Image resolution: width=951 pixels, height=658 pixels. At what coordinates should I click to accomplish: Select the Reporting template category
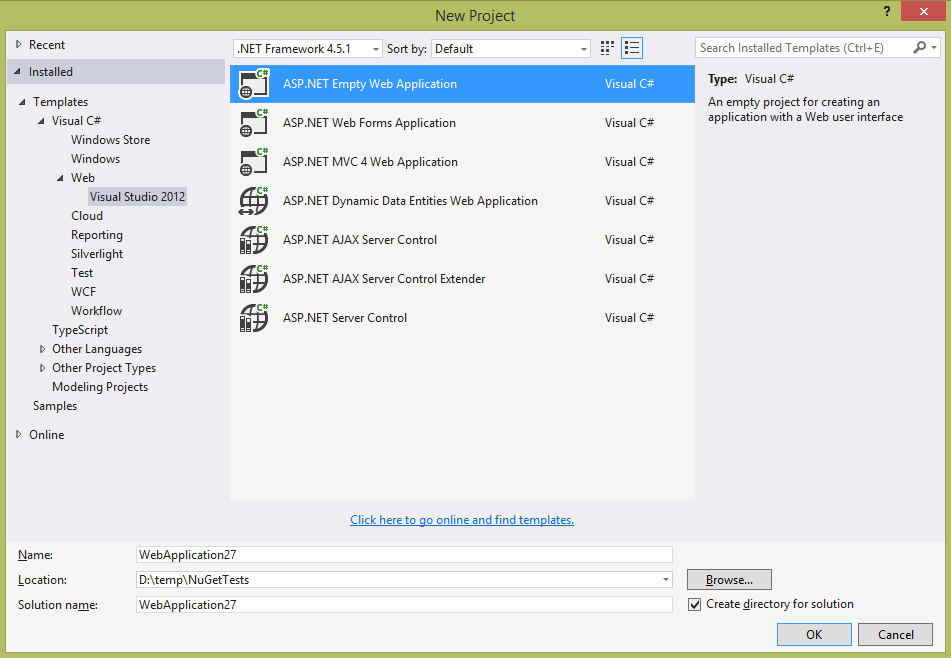(96, 235)
